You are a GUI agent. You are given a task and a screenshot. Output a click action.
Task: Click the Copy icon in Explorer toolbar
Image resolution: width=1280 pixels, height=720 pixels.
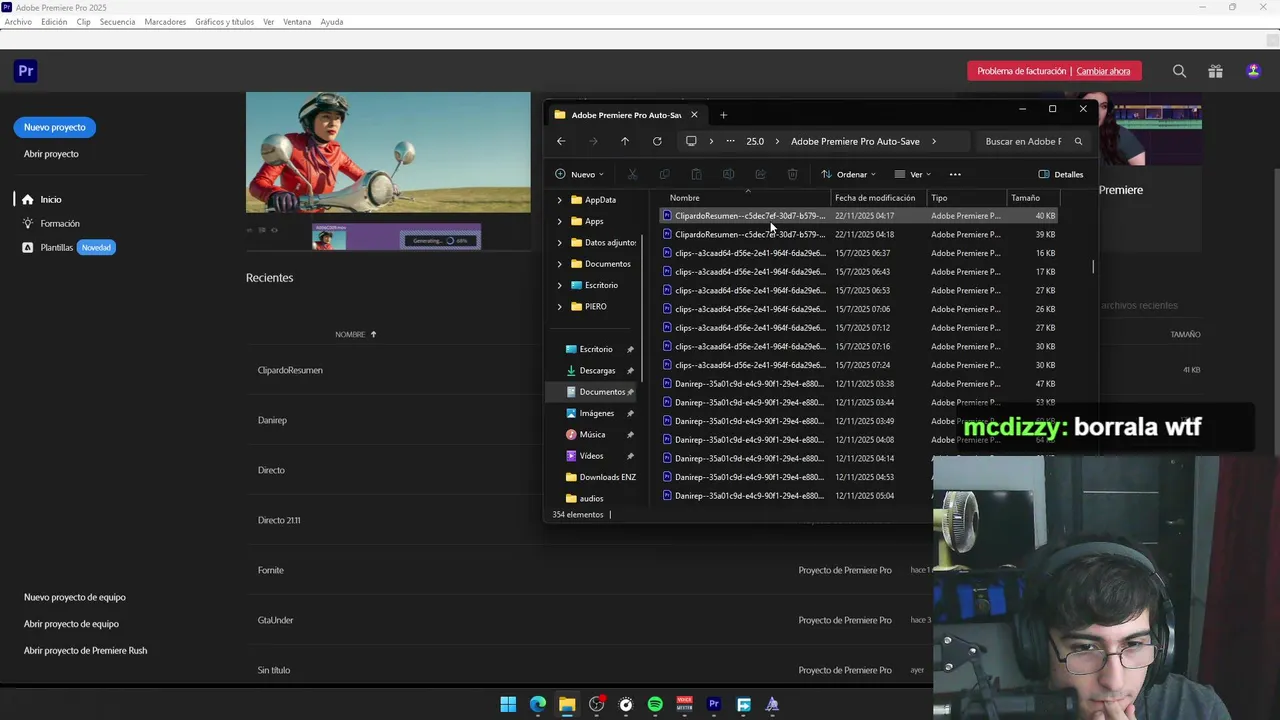[x=664, y=174]
